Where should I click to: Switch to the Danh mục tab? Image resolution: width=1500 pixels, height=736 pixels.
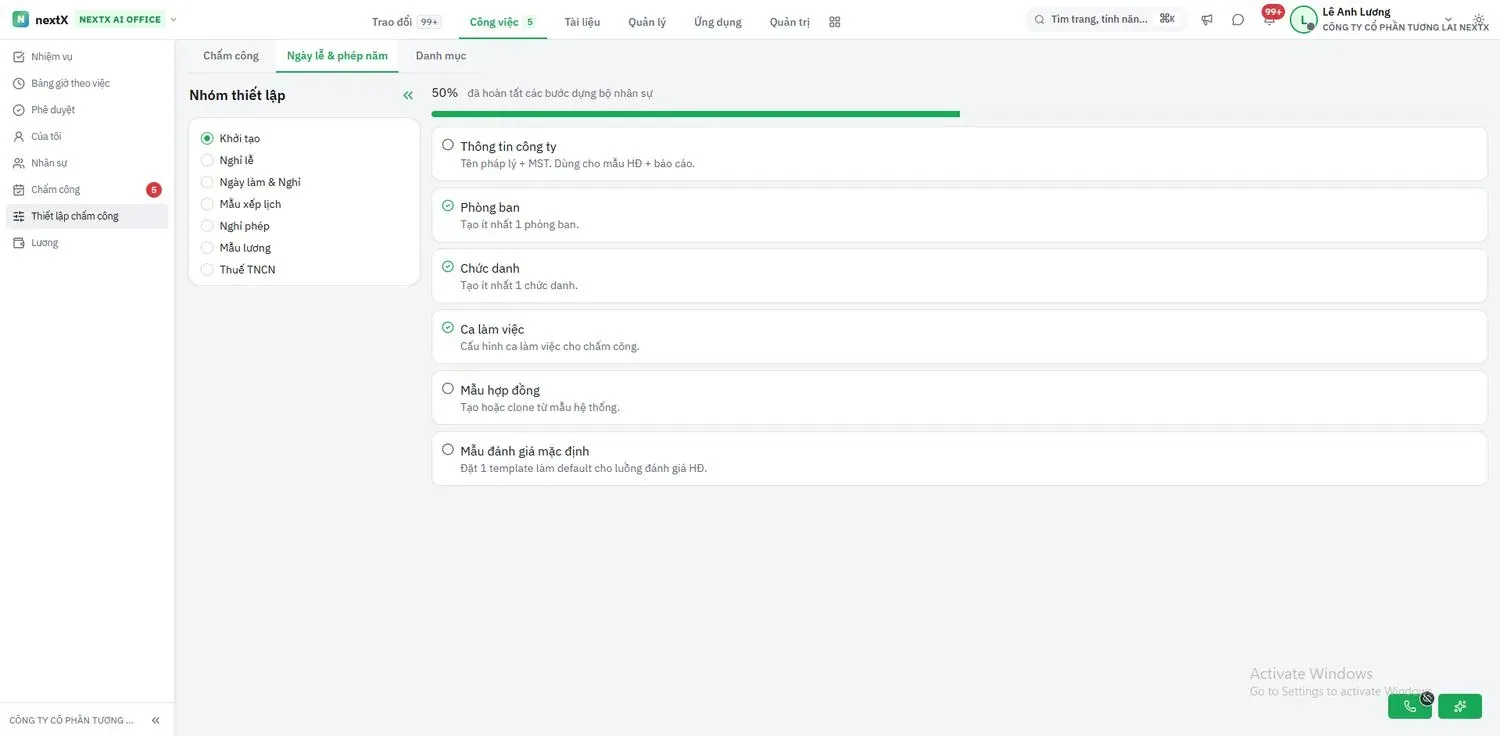click(x=441, y=56)
